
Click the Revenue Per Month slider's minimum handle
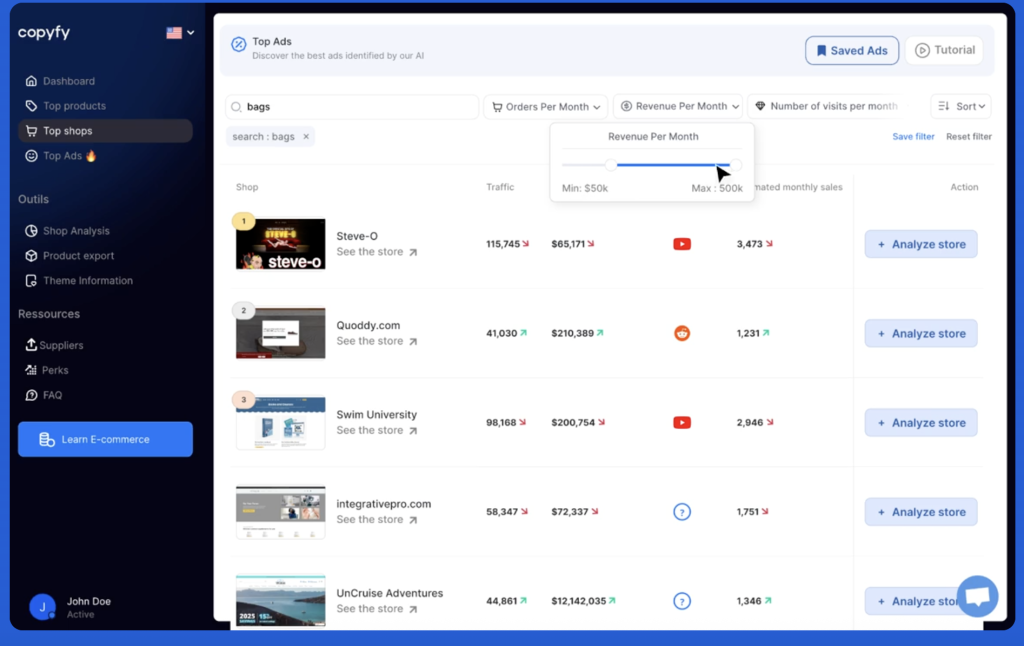click(611, 165)
